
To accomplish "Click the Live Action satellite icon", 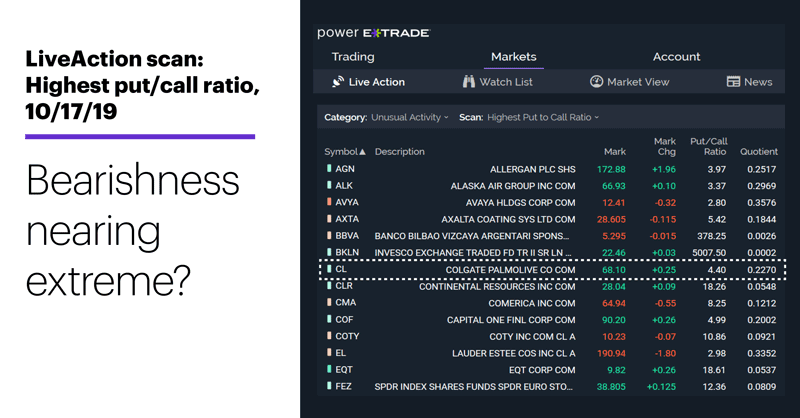I will click(338, 82).
